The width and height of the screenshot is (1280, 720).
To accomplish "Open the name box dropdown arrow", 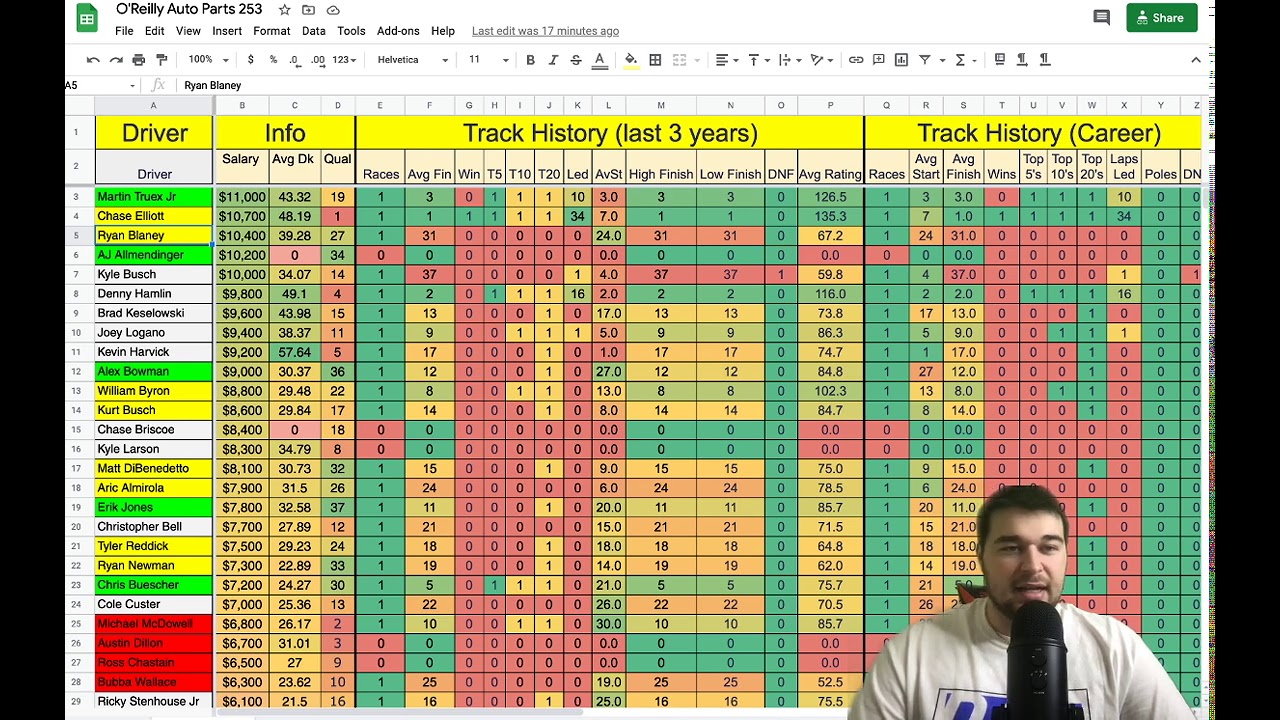I will [132, 86].
